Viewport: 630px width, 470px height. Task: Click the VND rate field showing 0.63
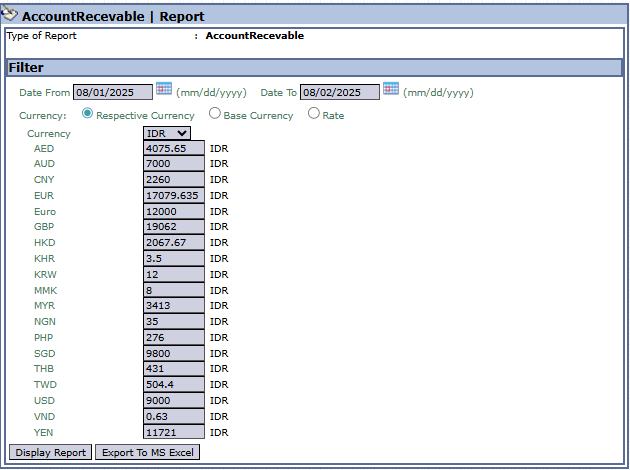(174, 416)
